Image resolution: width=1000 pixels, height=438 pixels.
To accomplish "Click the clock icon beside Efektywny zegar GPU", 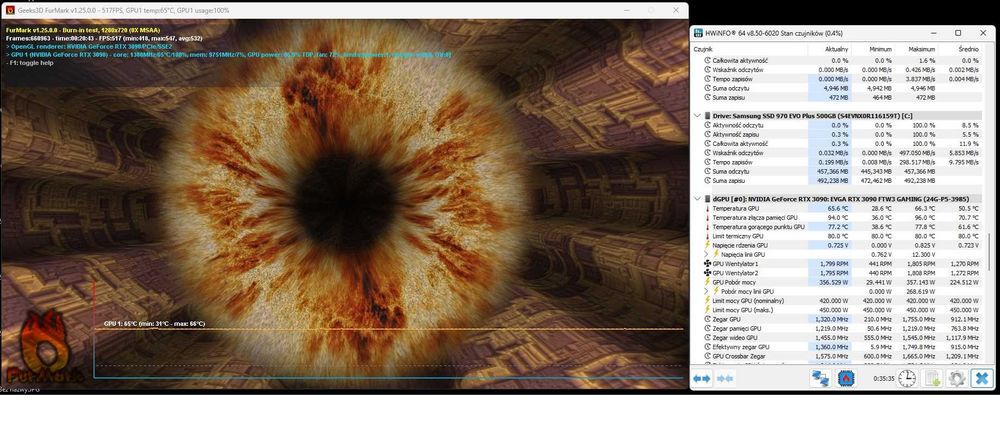I will [x=707, y=347].
